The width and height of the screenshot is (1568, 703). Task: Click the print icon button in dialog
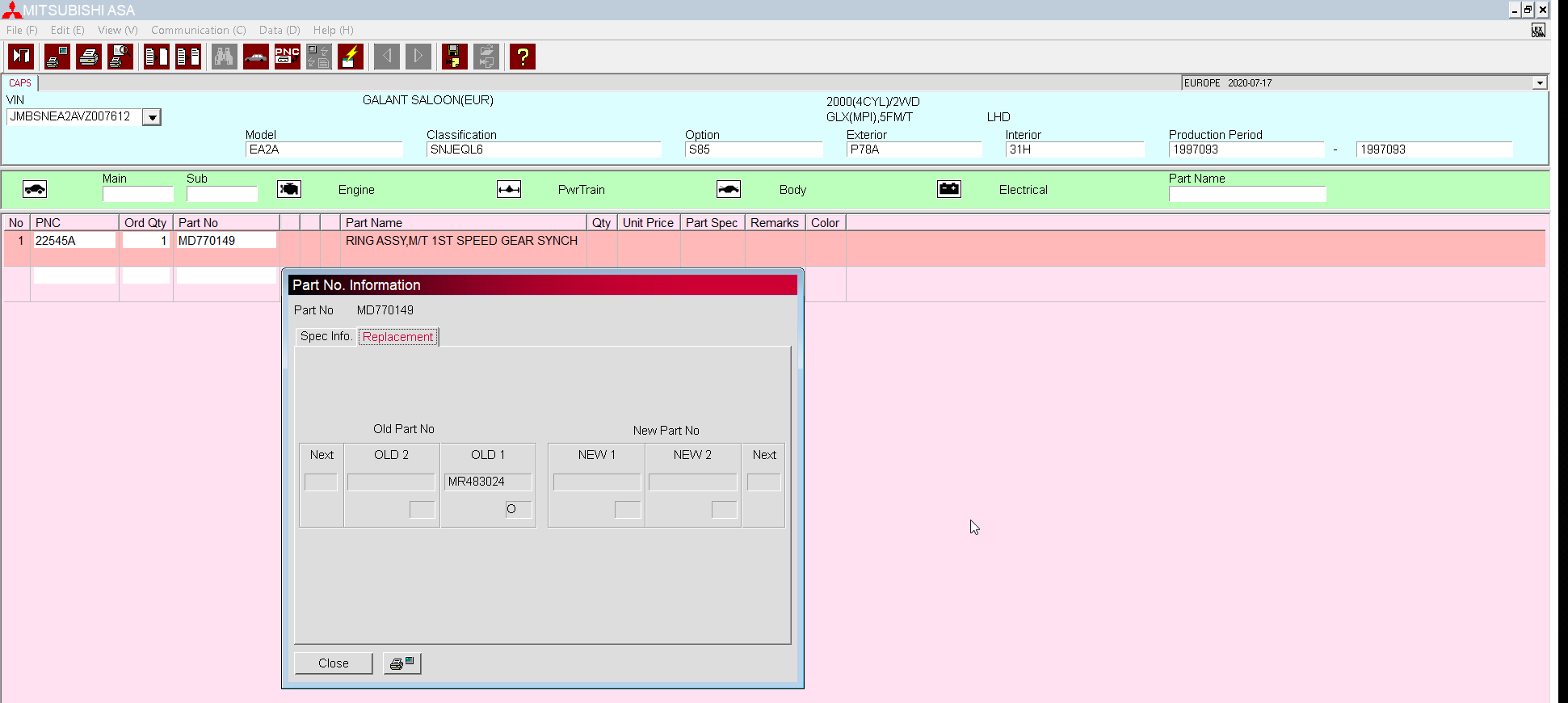click(401, 663)
